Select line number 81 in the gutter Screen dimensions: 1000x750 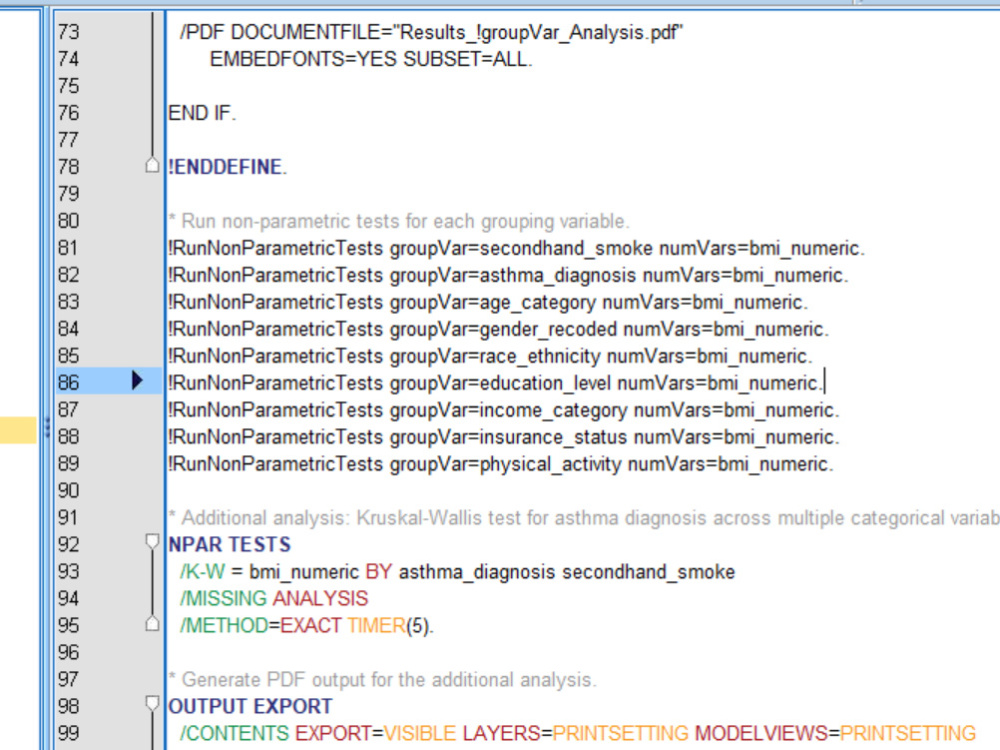[x=69, y=247]
